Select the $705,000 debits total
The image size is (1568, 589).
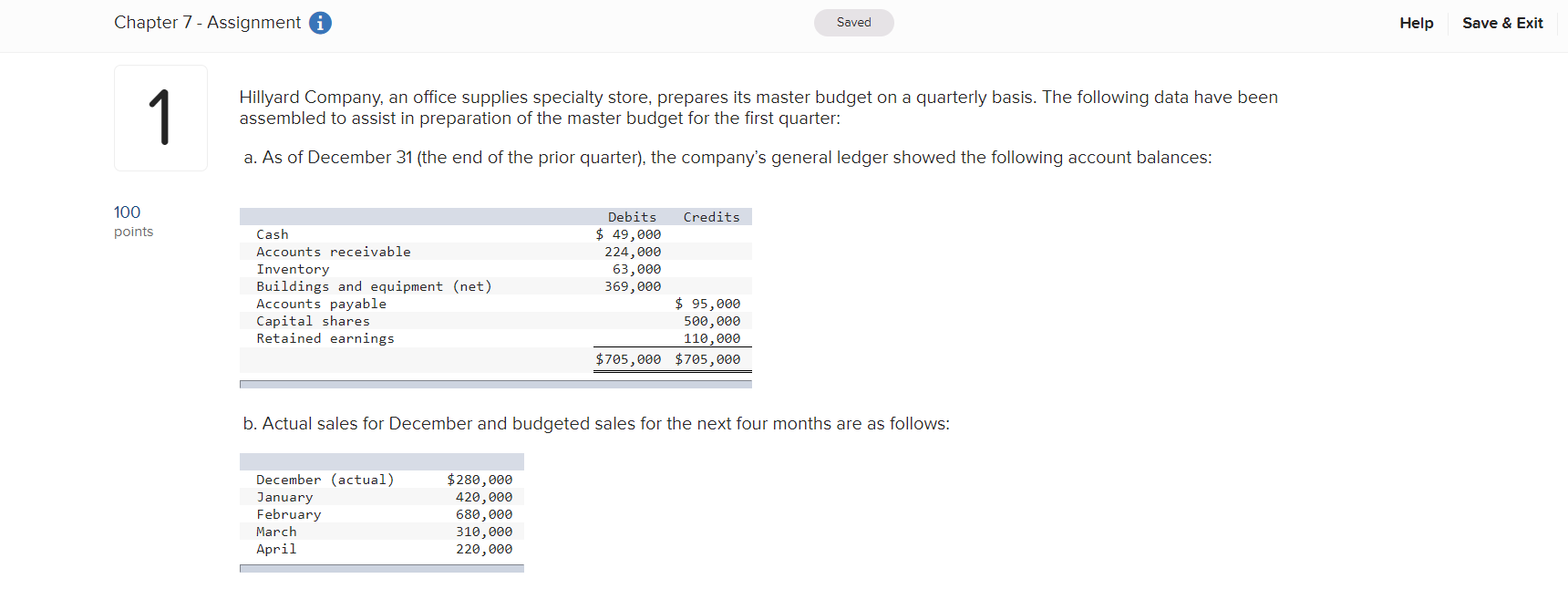pyautogui.click(x=628, y=359)
